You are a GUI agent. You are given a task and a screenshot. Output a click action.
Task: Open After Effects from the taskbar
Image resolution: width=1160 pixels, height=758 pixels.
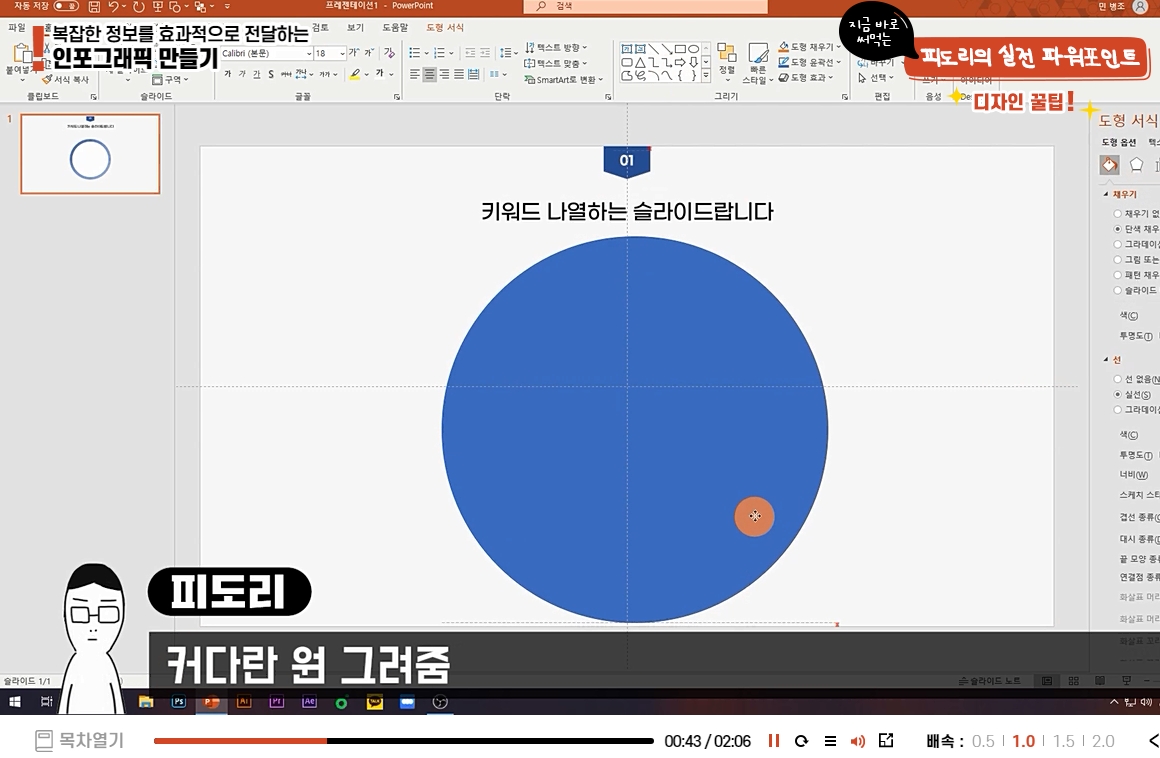point(309,702)
